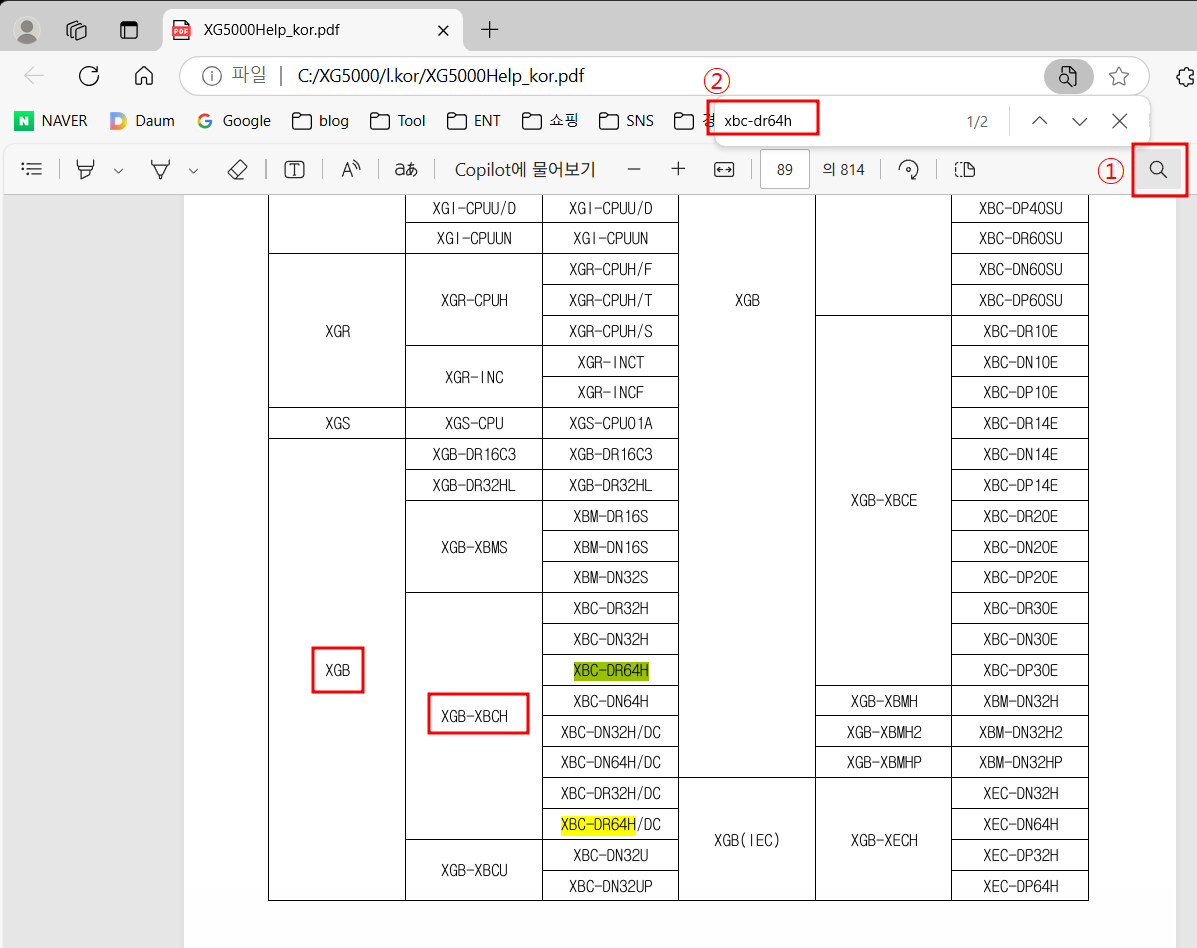1197x948 pixels.
Task: Click the XGB-XECH table cell
Action: click(883, 840)
